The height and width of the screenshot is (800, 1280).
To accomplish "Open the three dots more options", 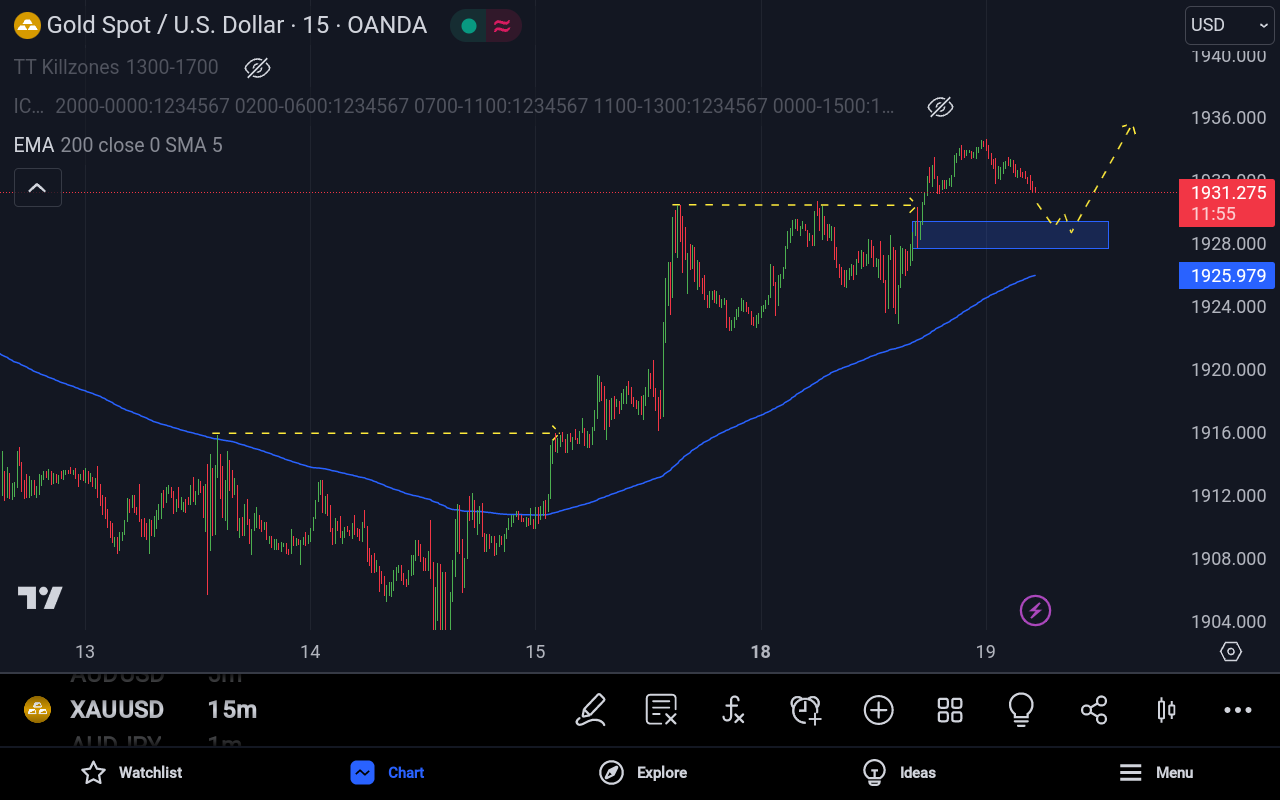I will coord(1238,710).
